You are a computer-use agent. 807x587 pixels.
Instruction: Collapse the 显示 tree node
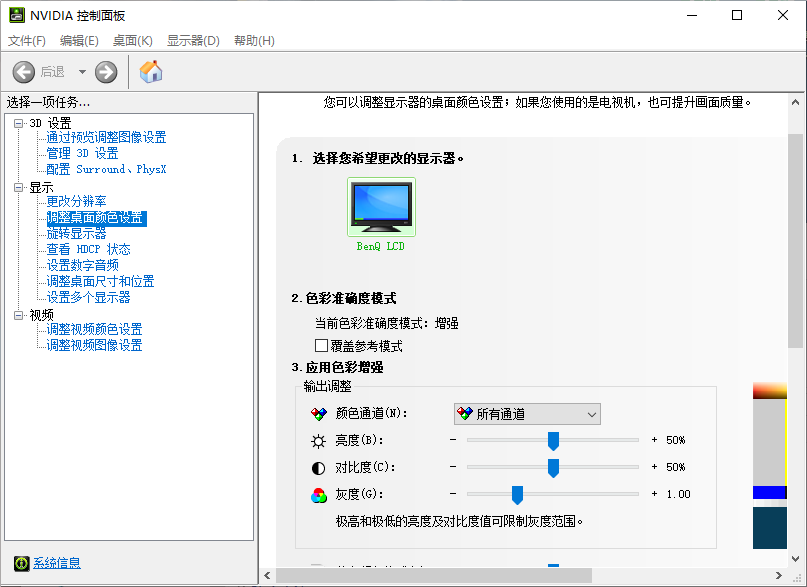click(x=19, y=187)
